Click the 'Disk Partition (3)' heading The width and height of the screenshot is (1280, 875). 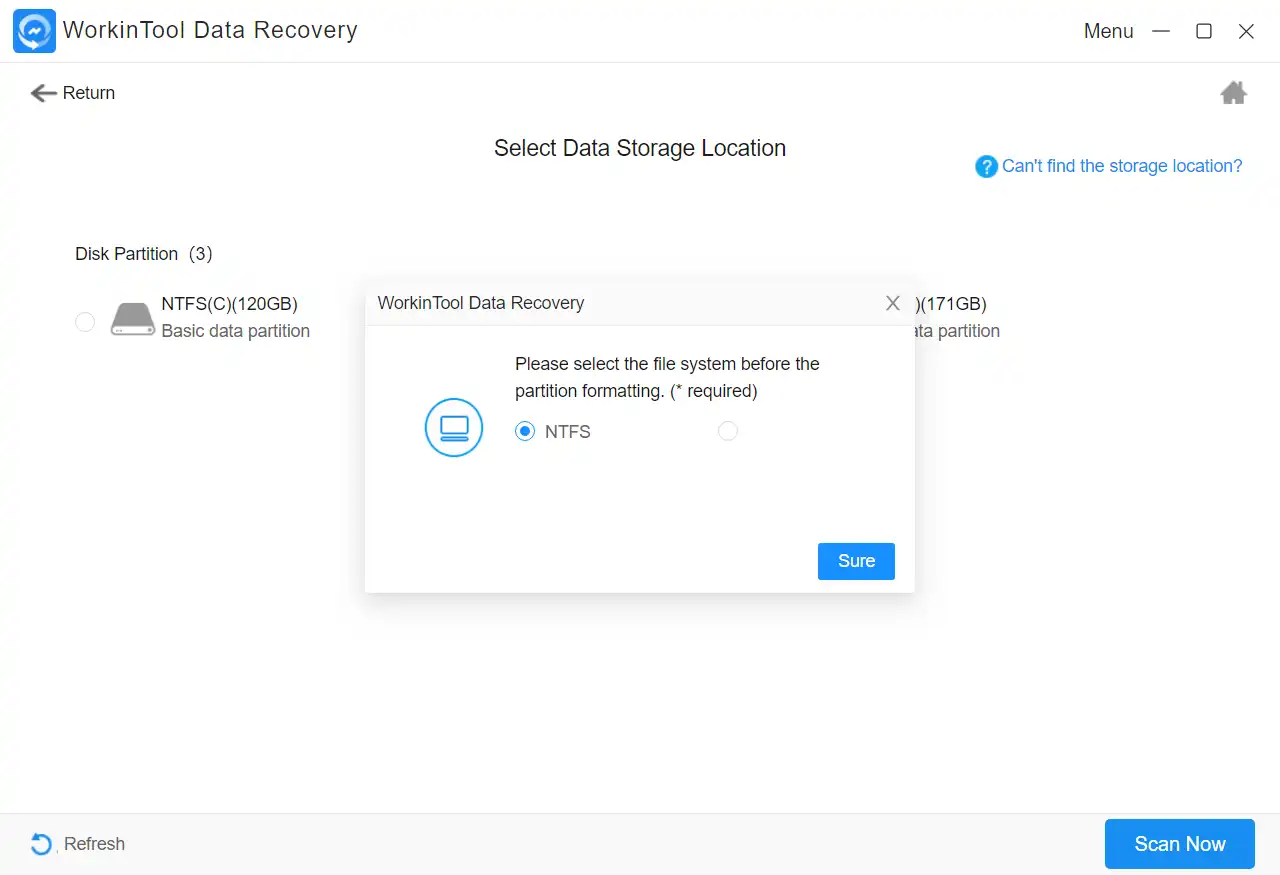[144, 254]
